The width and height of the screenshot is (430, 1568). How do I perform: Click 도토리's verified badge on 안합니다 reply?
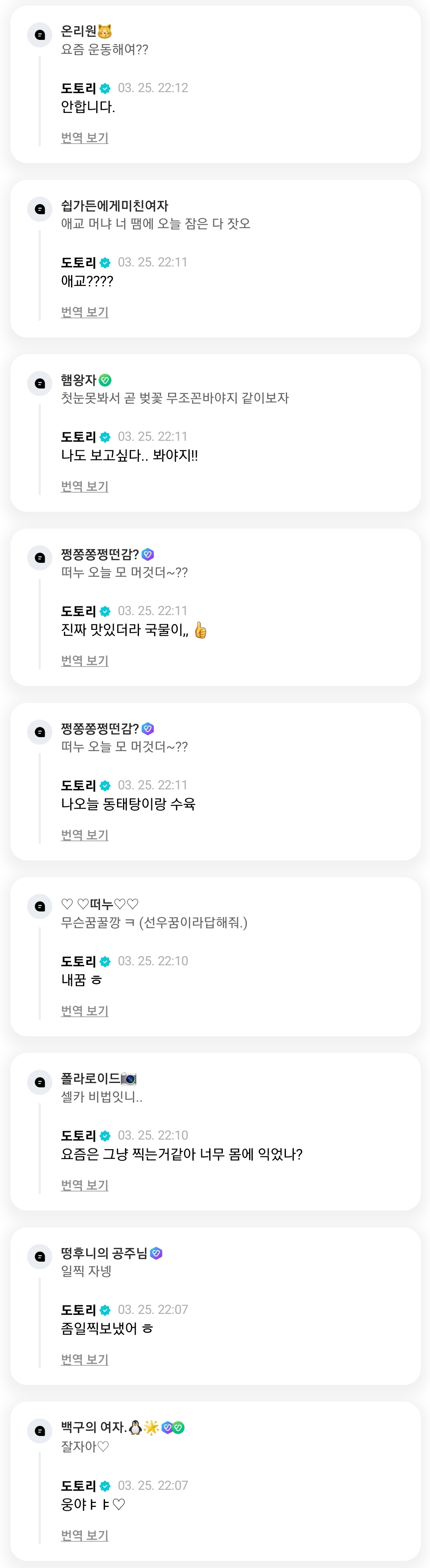click(x=105, y=88)
